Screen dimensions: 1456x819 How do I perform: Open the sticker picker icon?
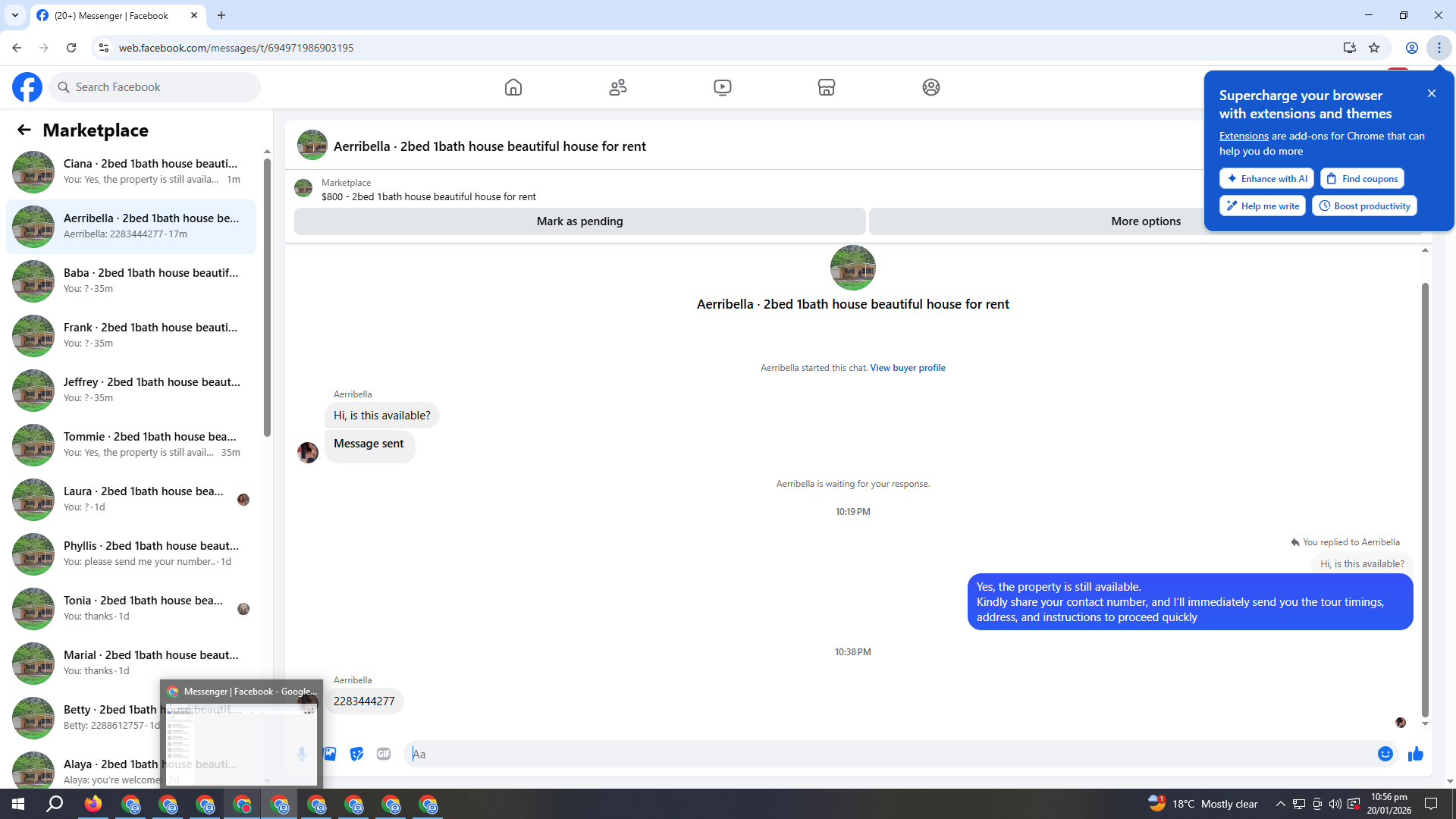tap(356, 754)
